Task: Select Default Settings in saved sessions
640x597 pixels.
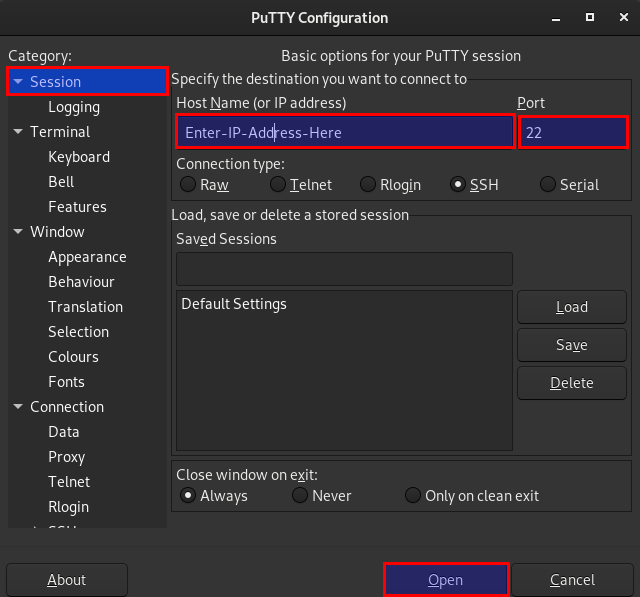Action: coord(234,304)
